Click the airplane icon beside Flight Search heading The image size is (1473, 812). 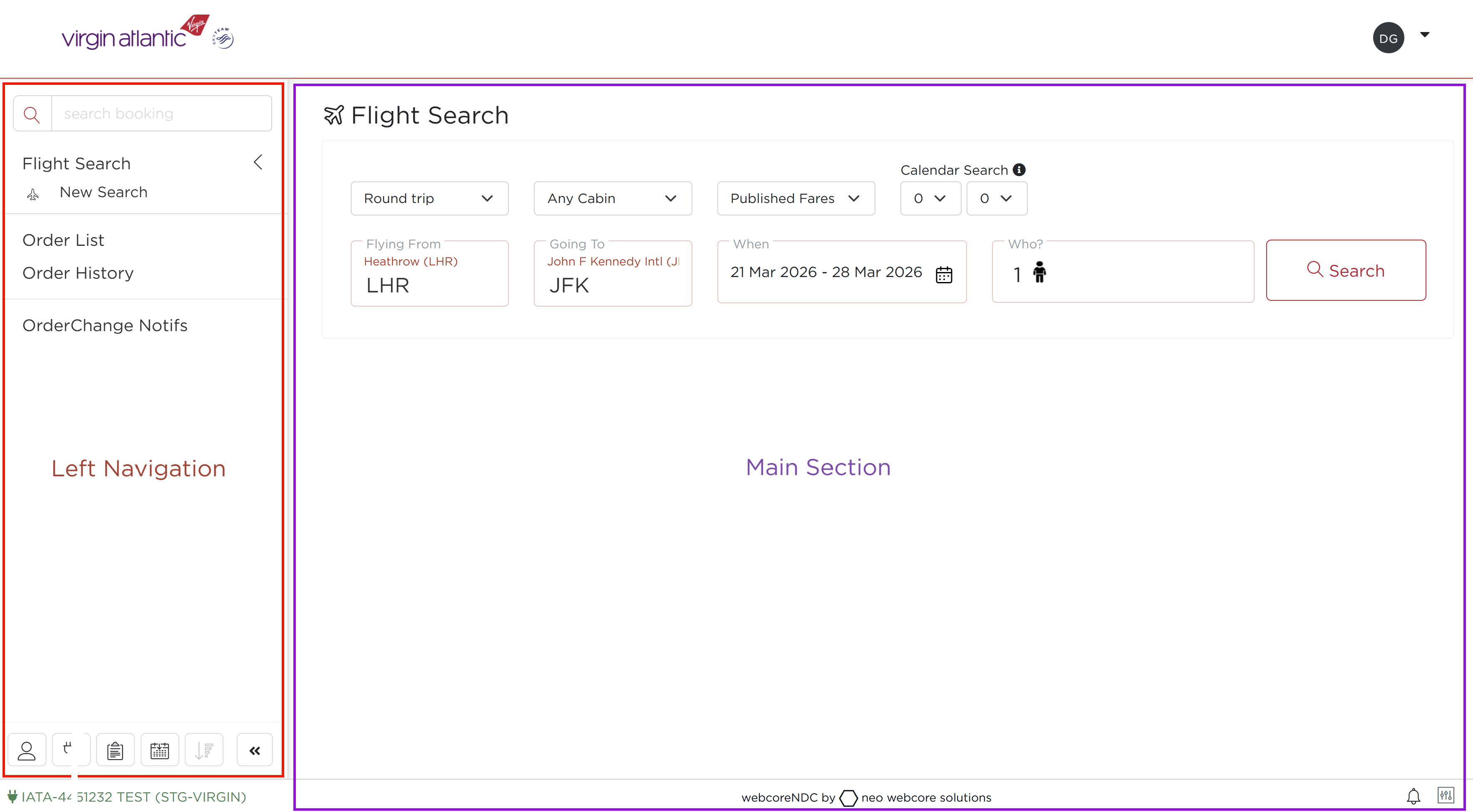[334, 116]
